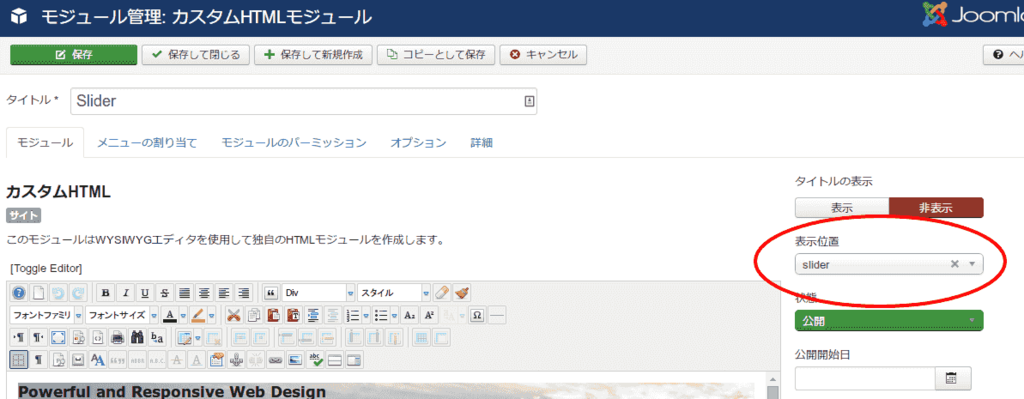Image resolution: width=1024 pixels, height=399 pixels.
Task: Insert a blockquote
Action: tap(271, 293)
